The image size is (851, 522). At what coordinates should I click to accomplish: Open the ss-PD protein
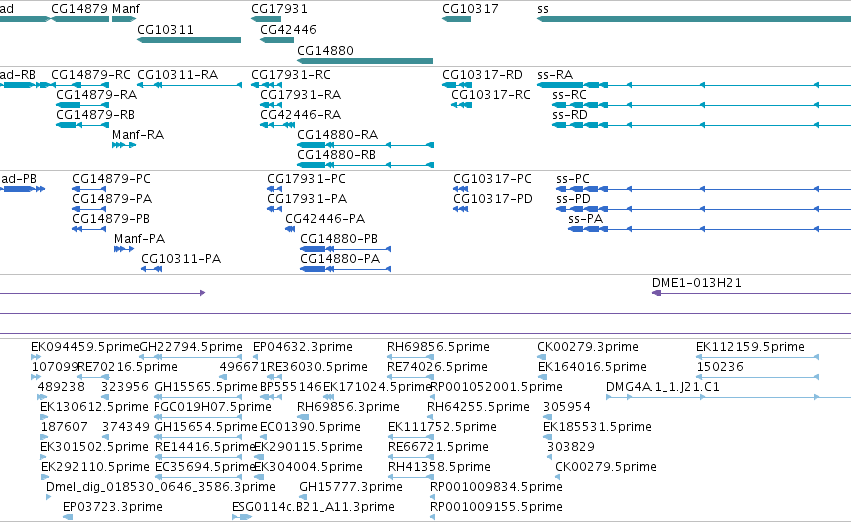[x=573, y=199]
